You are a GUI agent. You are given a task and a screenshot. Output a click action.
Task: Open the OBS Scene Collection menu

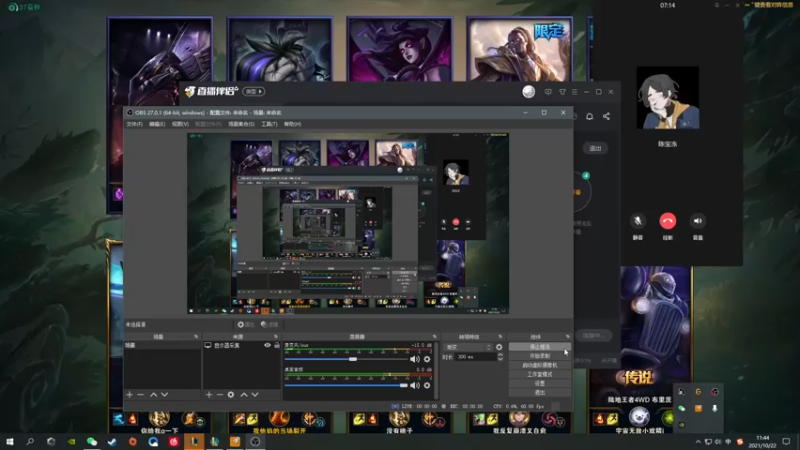(241, 124)
